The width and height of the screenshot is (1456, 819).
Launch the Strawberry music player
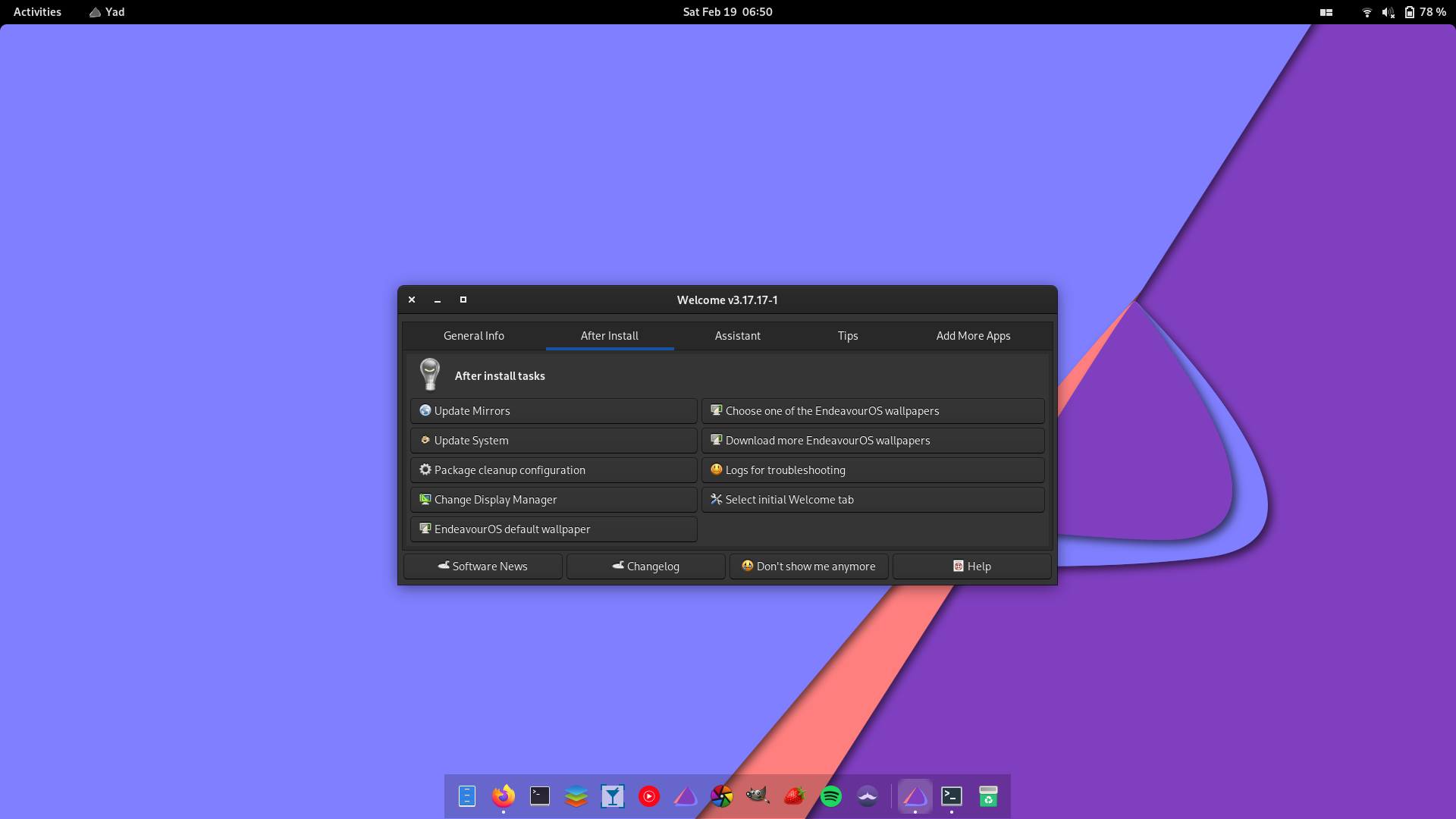click(794, 796)
